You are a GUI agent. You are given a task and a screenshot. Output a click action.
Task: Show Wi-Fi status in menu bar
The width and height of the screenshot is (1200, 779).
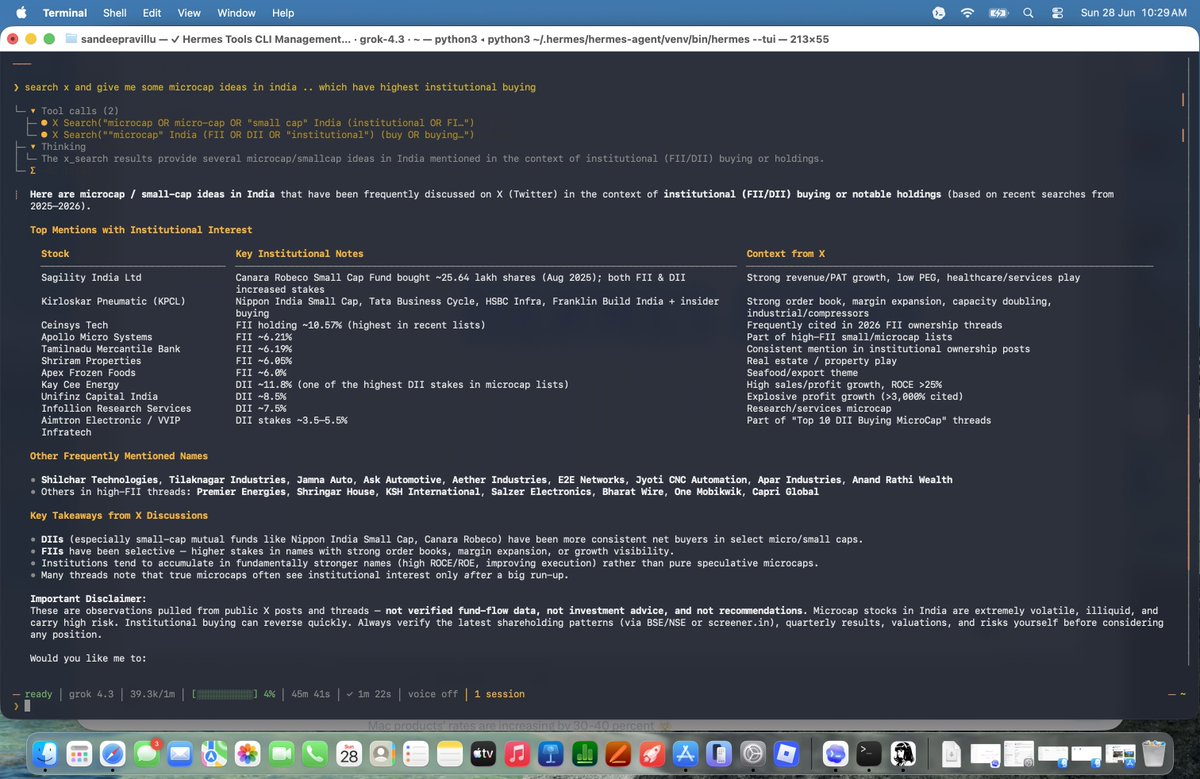[966, 13]
